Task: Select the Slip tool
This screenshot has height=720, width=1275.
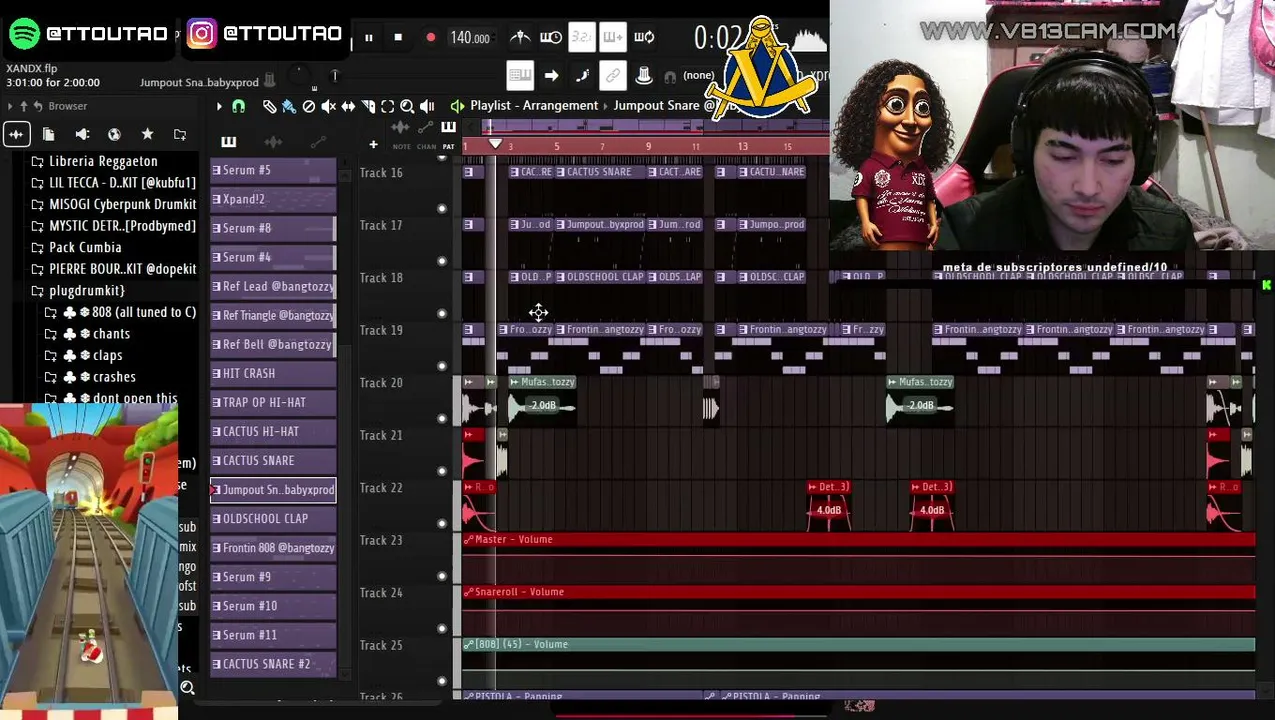Action: (348, 106)
